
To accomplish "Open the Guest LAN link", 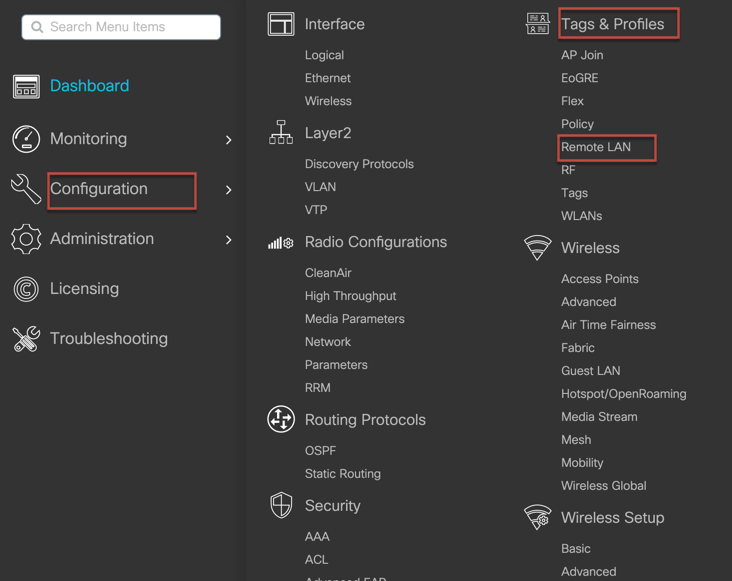I will point(591,371).
